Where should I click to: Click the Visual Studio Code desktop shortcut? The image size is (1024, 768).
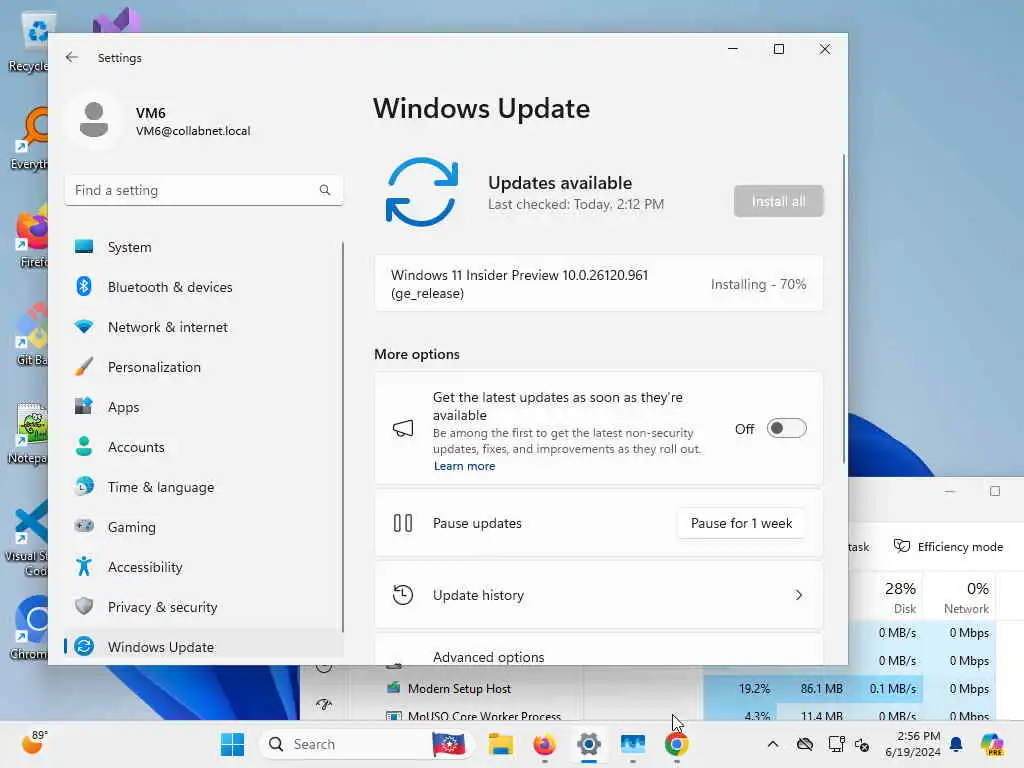click(26, 539)
